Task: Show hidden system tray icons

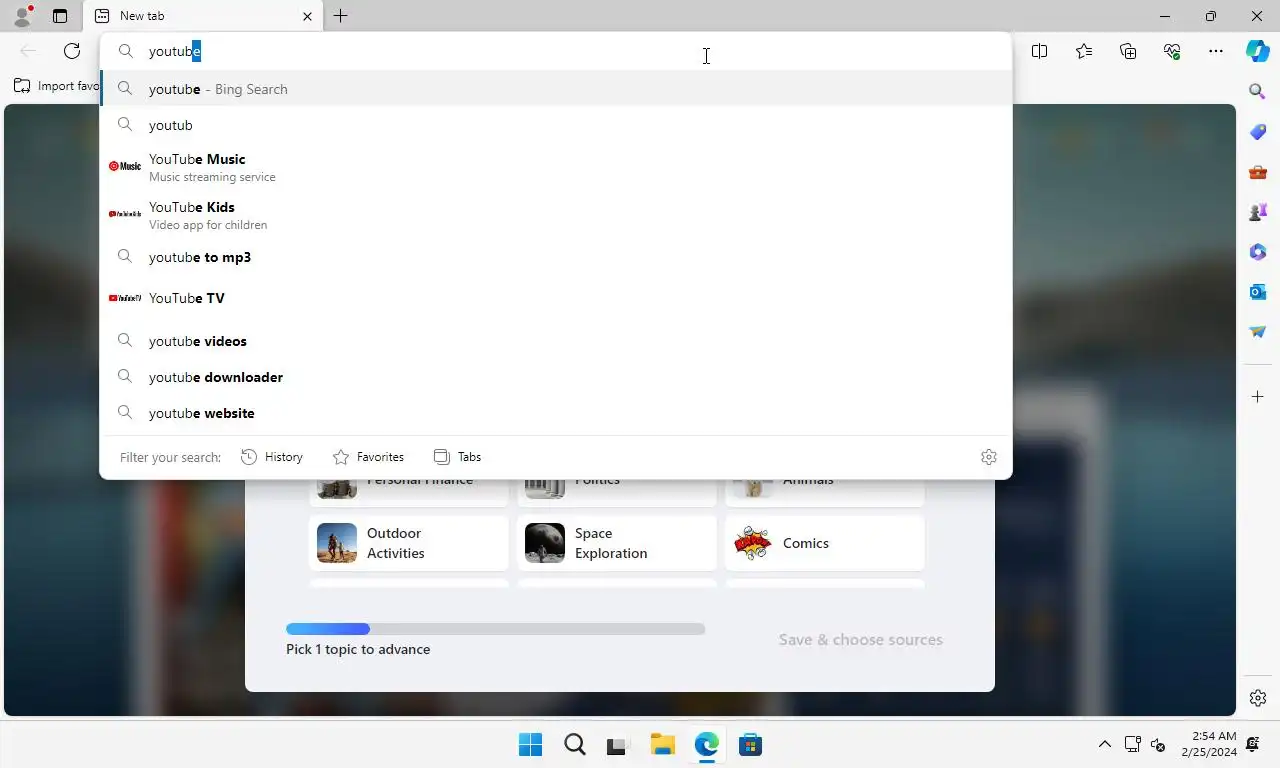Action: pyautogui.click(x=1104, y=745)
